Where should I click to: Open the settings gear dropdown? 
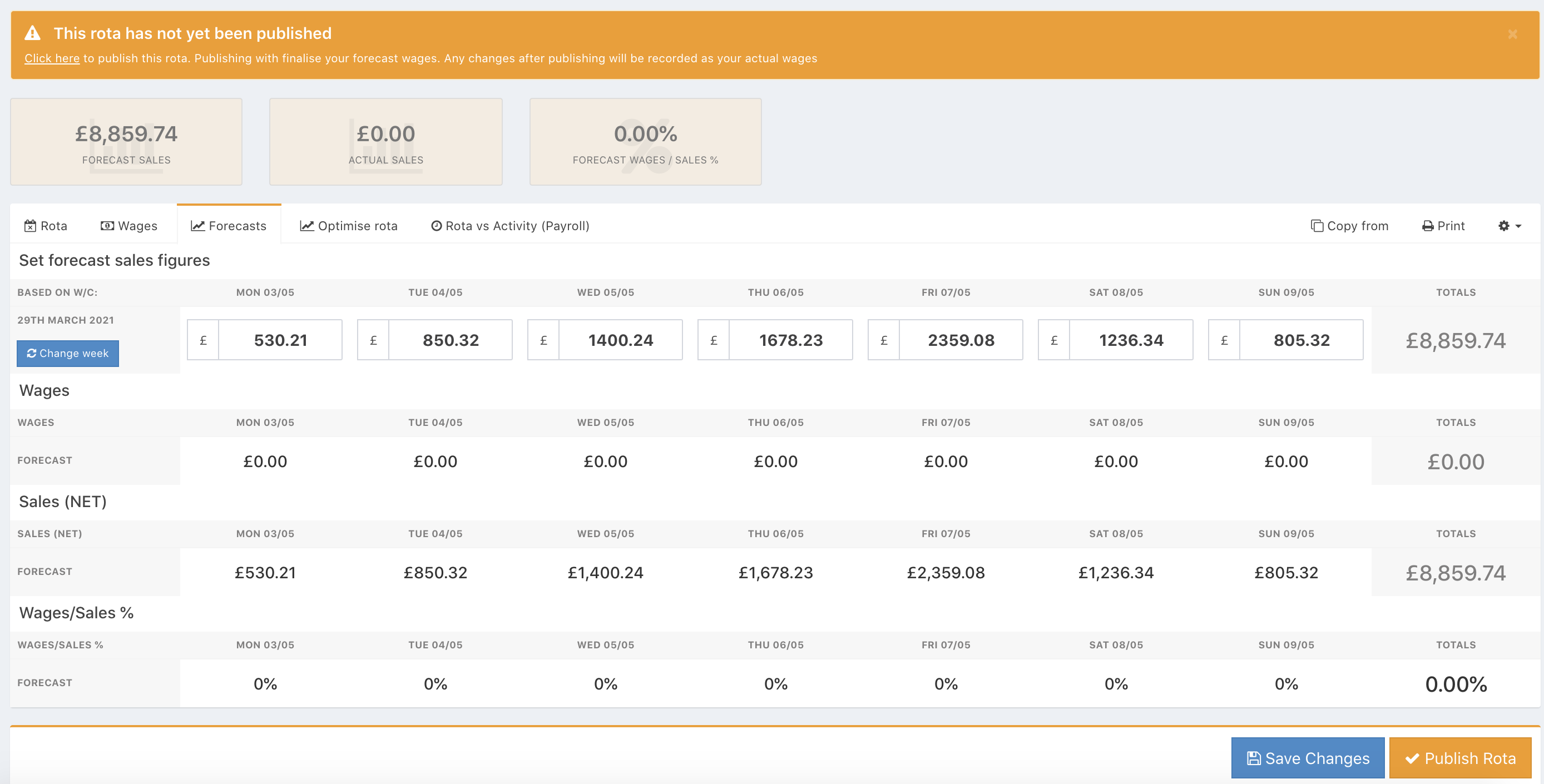tap(1509, 226)
